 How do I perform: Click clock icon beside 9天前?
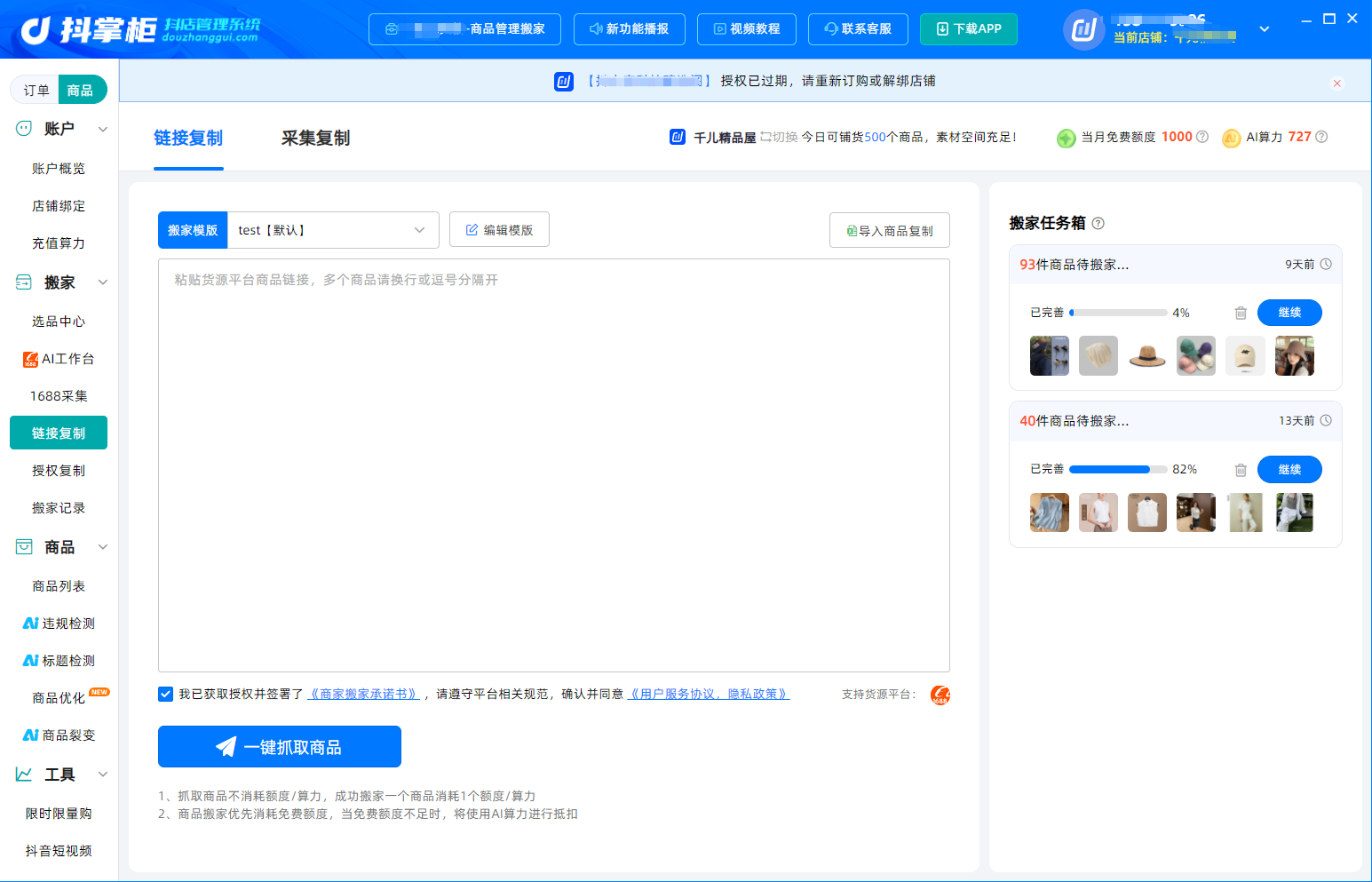(1326, 264)
